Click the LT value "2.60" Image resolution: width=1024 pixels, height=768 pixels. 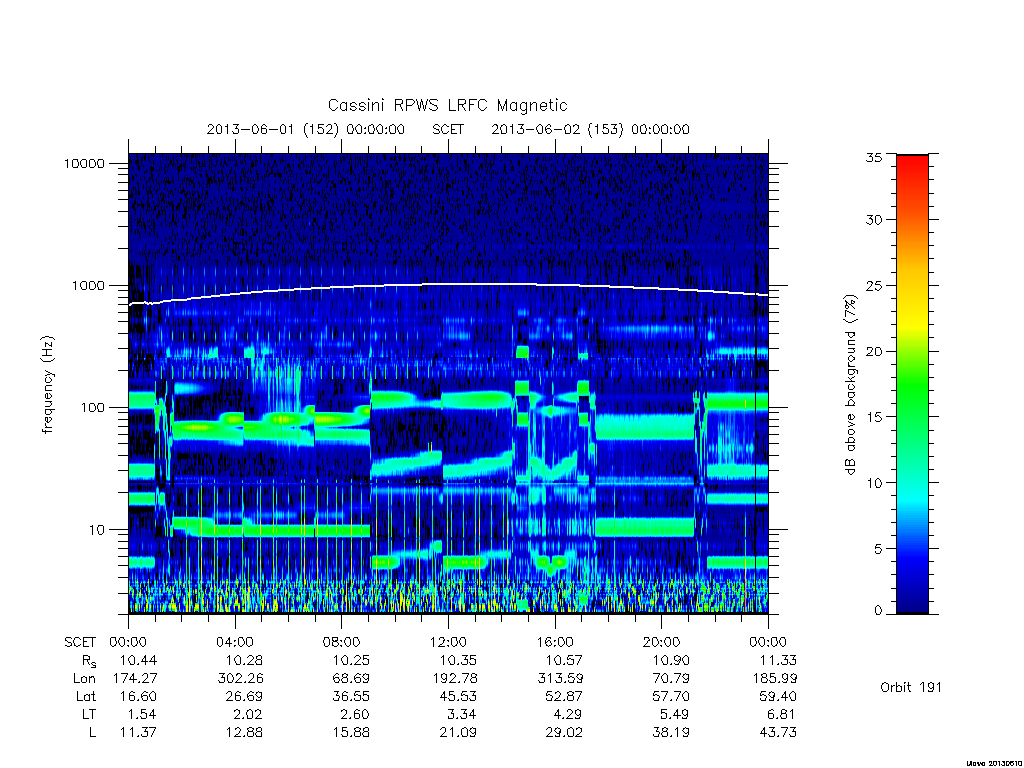click(355, 715)
